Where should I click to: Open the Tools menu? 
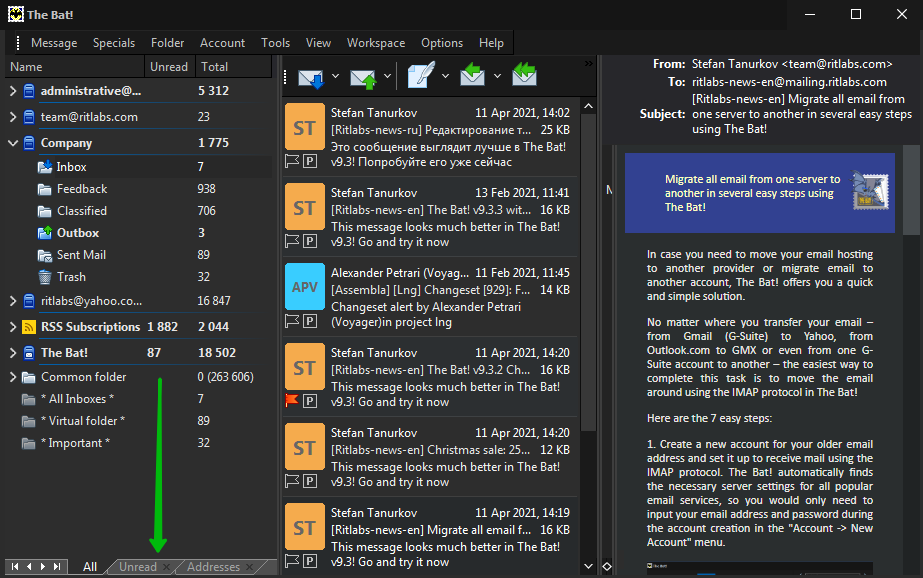click(x=275, y=43)
